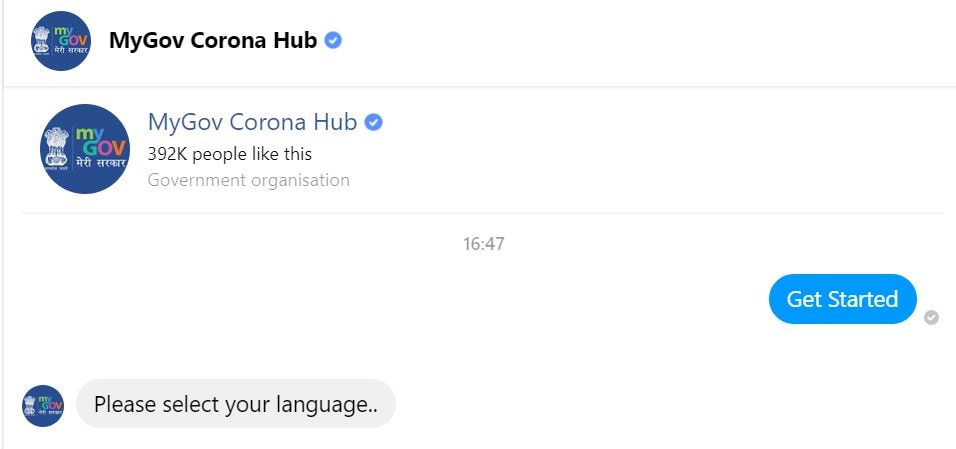Click the divider line below the profile card
The height and width of the screenshot is (449, 956).
click(482, 213)
